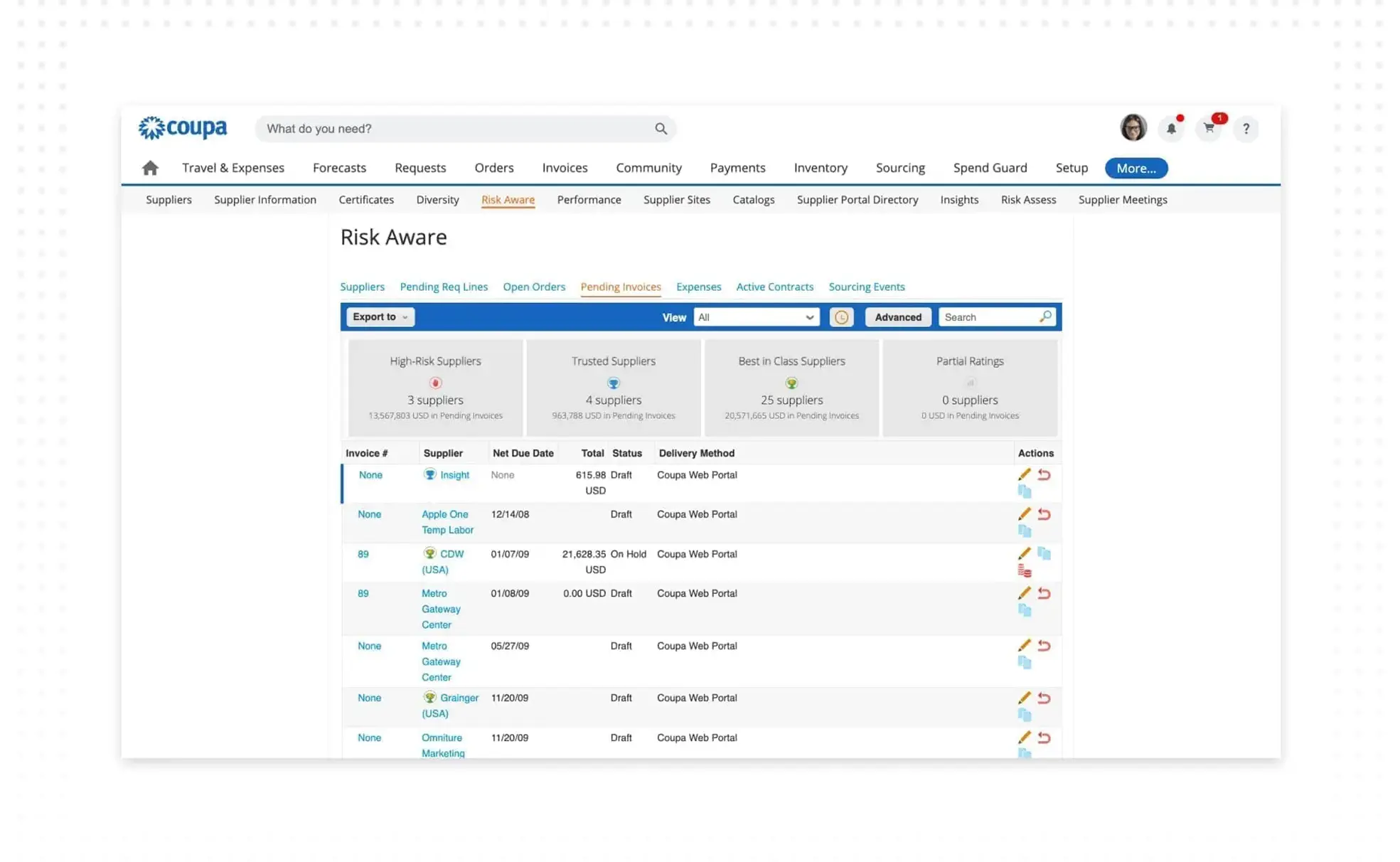Click the home icon in navigation bar
The width and height of the screenshot is (1400, 862).
[x=149, y=168]
